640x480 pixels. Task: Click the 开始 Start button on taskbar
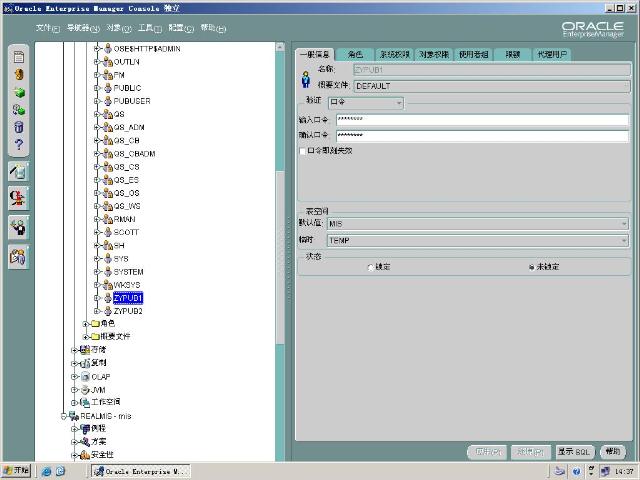pyautogui.click(x=17, y=471)
